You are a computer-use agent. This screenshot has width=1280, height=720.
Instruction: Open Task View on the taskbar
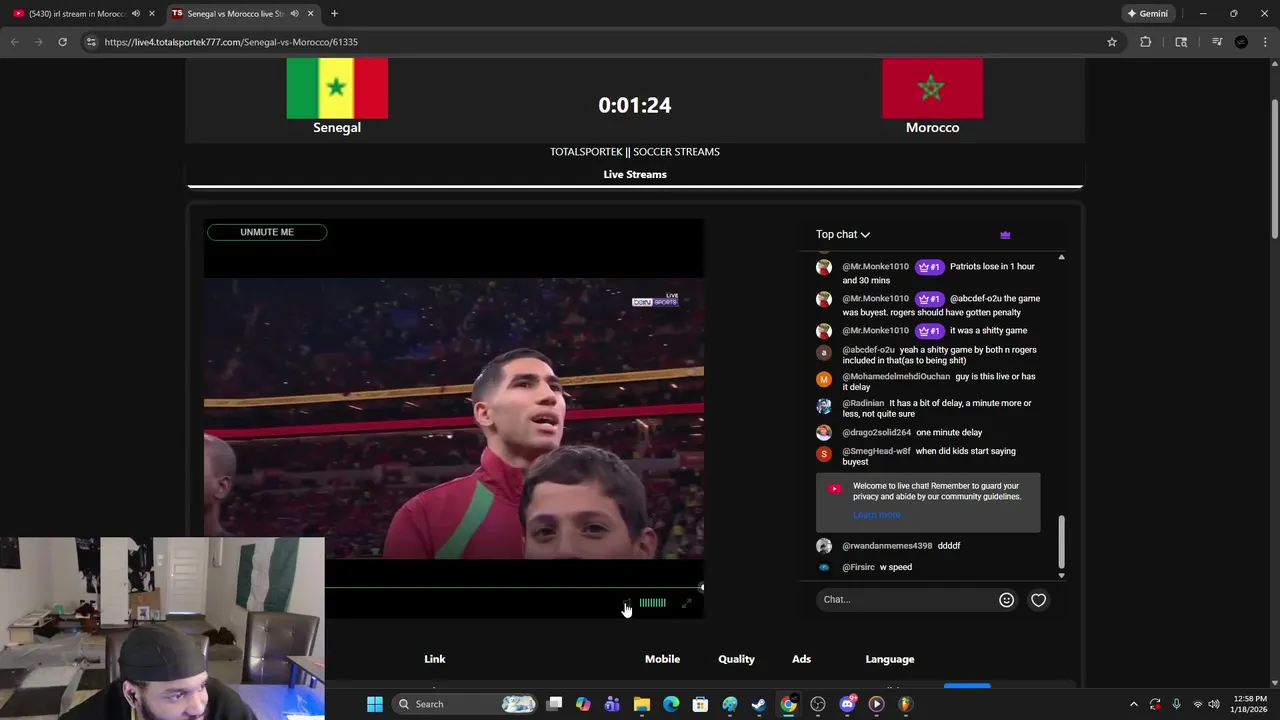click(x=555, y=704)
